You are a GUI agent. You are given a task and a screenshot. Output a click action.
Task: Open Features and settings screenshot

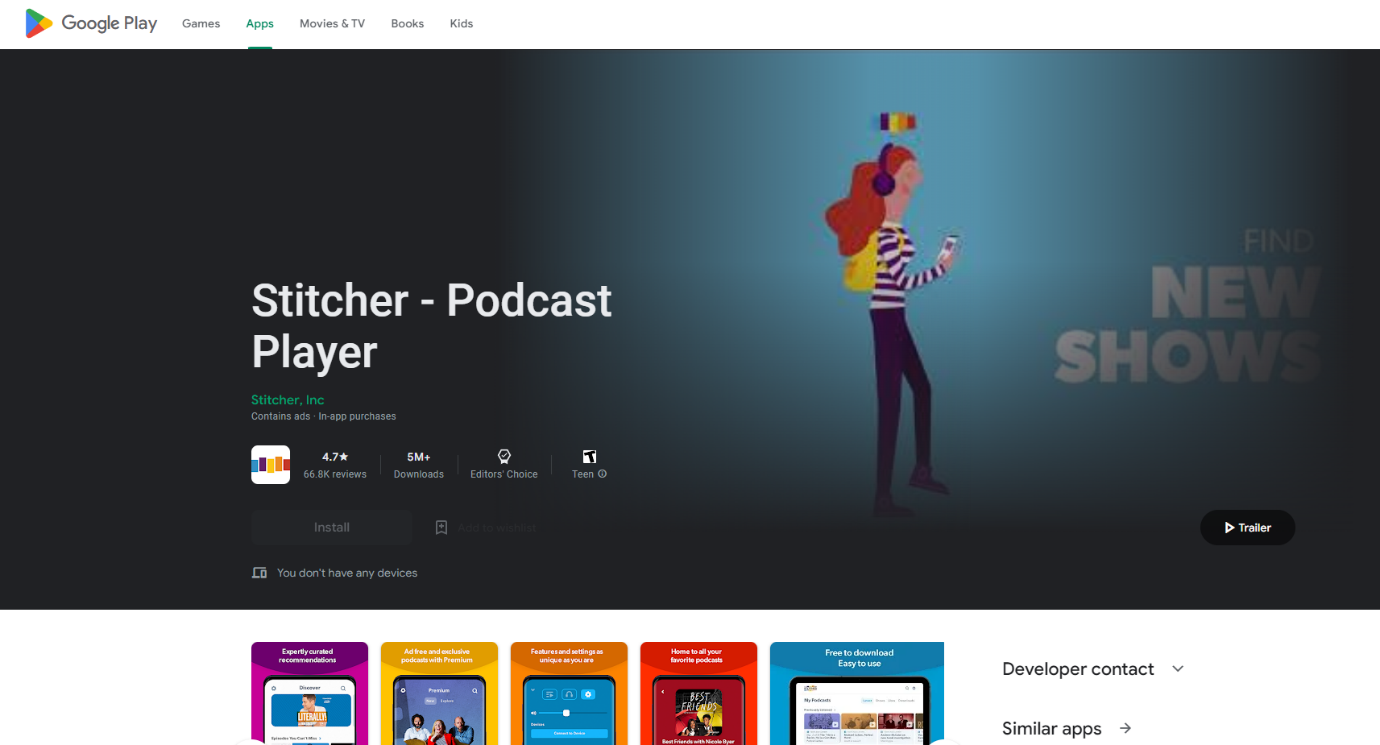coord(569,693)
